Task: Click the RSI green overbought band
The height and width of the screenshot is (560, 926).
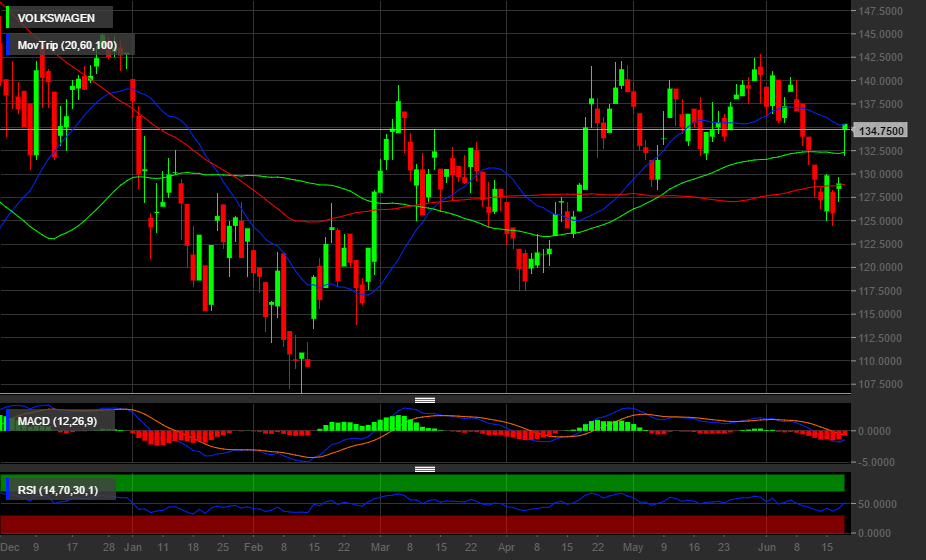Action: coord(422,483)
